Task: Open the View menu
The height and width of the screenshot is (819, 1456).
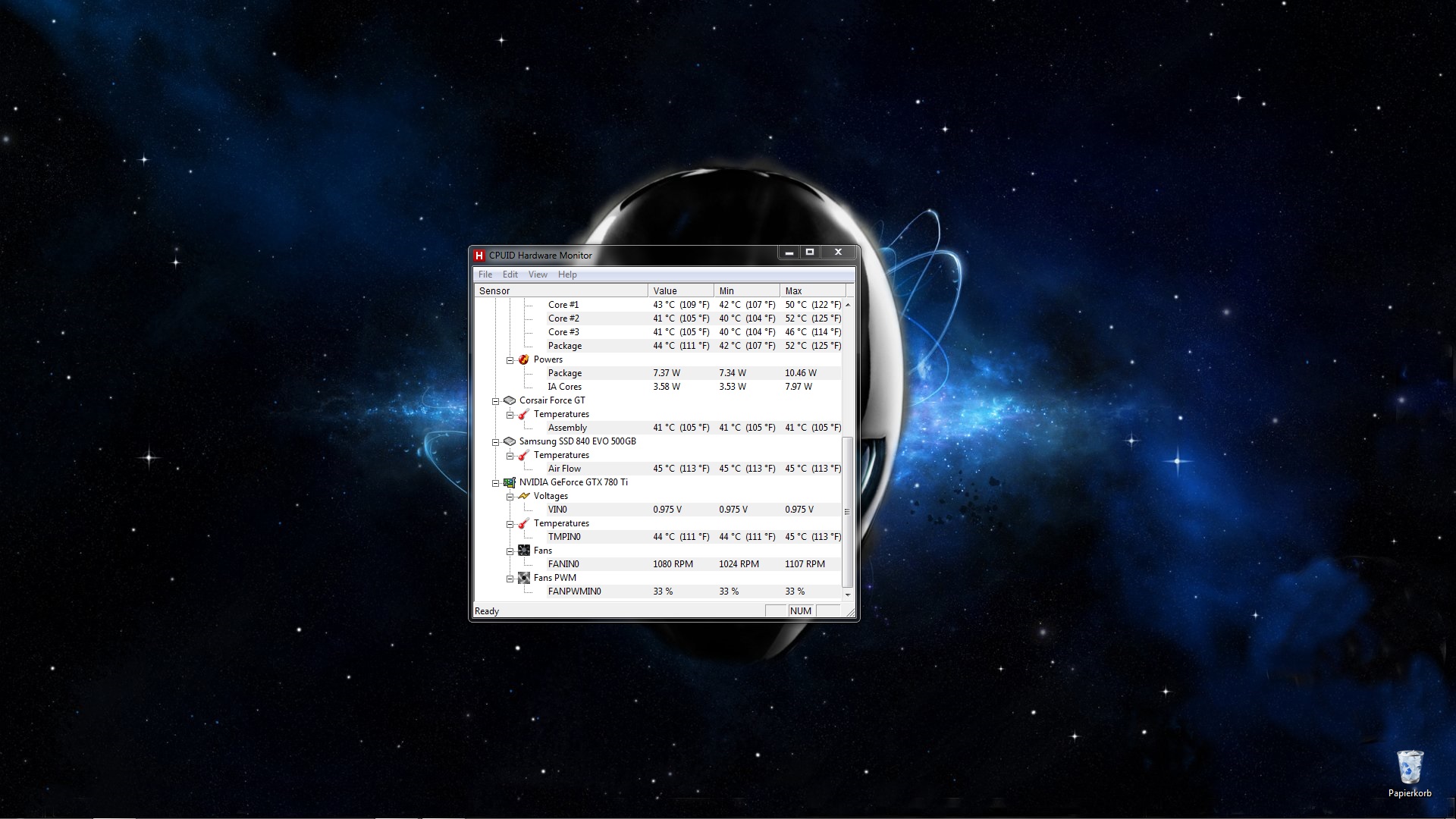Action: pyautogui.click(x=538, y=275)
